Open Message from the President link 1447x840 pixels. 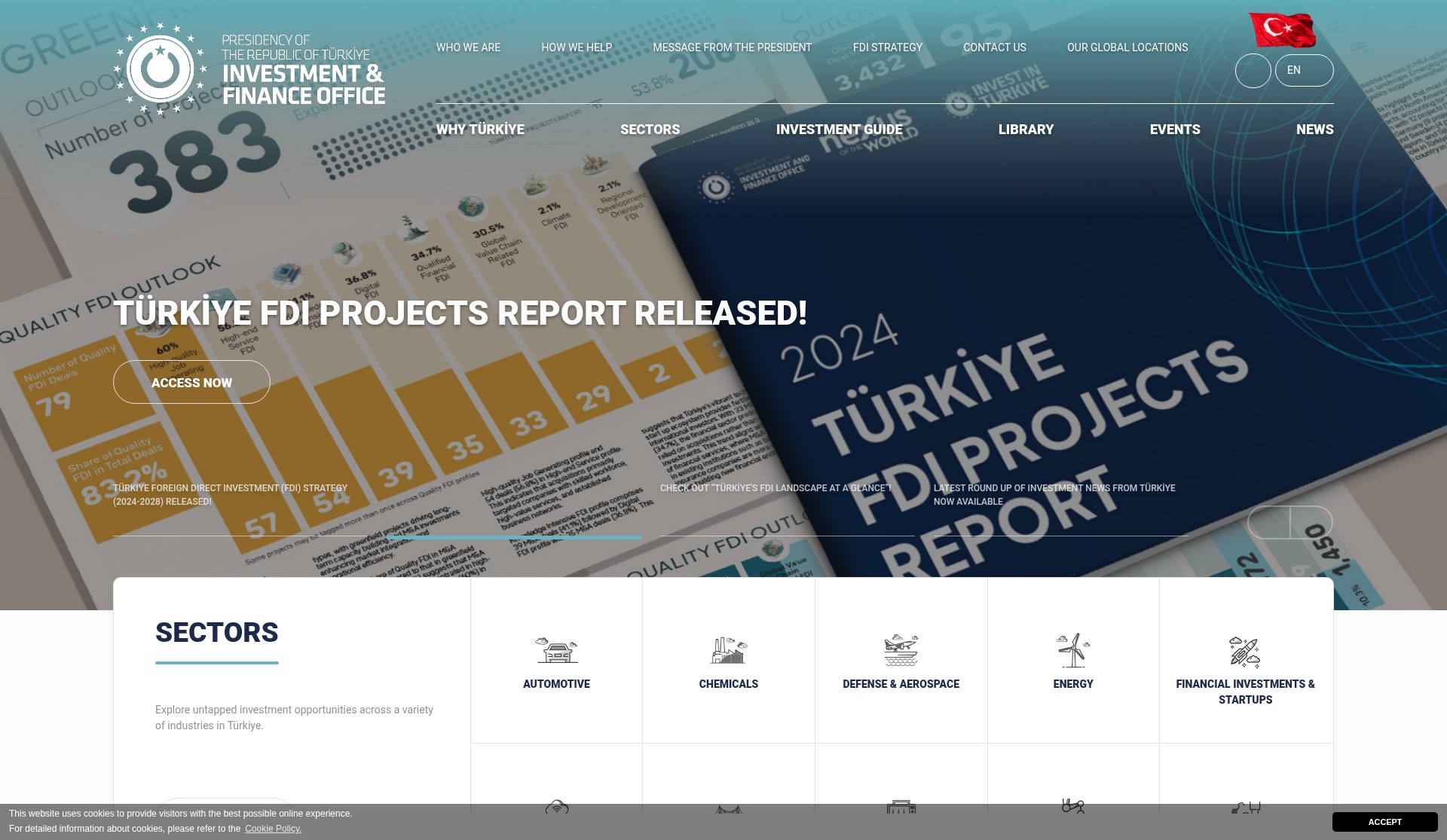[x=732, y=47]
